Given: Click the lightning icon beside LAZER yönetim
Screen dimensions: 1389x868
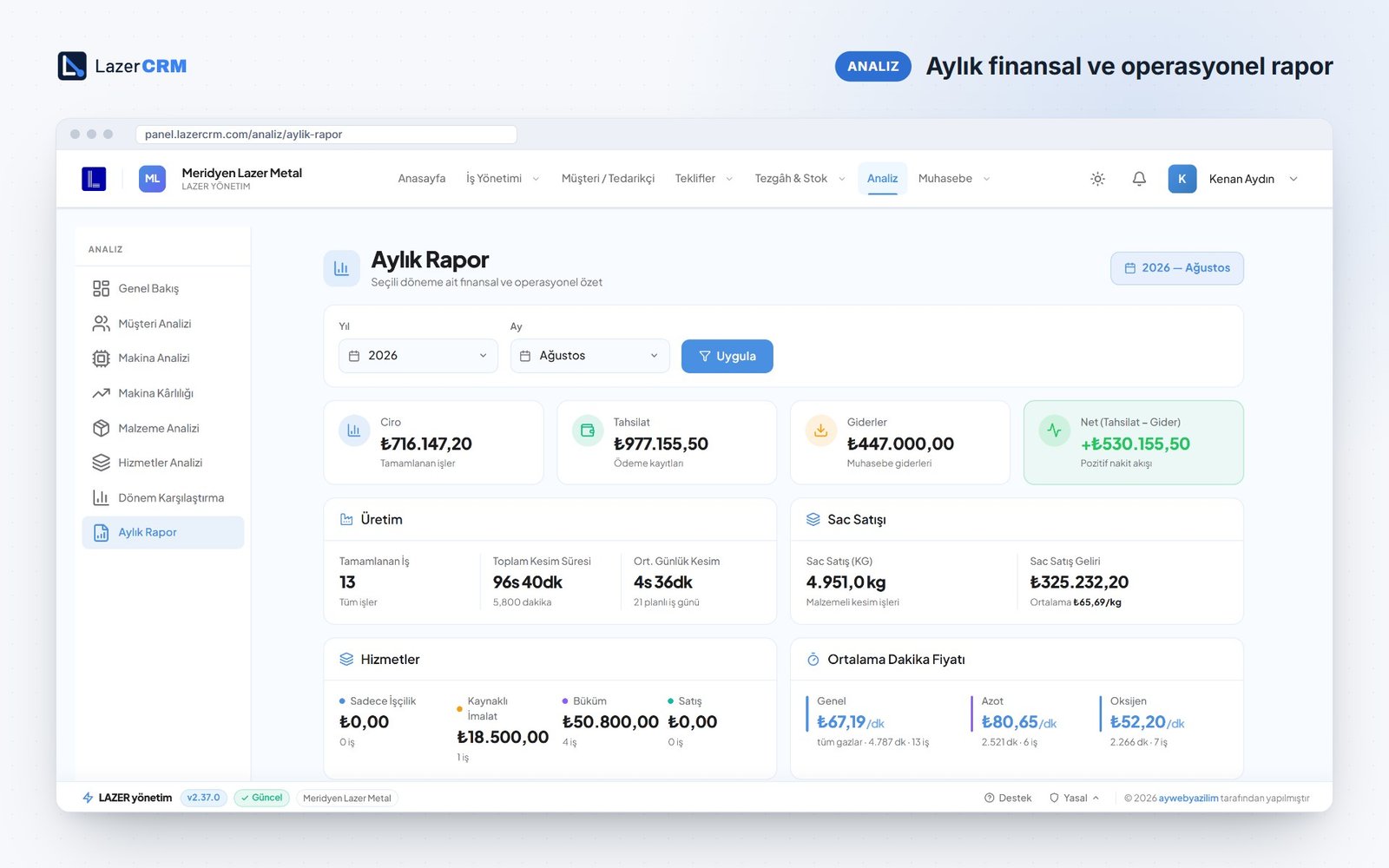Looking at the screenshot, I should (x=88, y=798).
